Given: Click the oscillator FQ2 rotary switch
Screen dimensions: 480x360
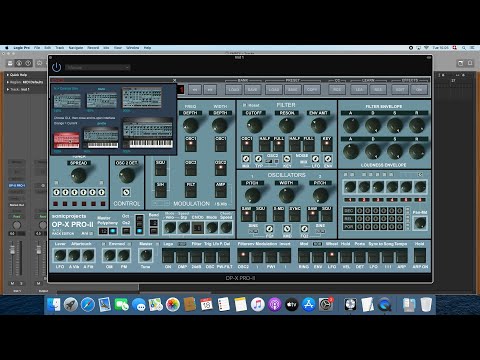Looking at the screenshot, I should coord(304,229).
